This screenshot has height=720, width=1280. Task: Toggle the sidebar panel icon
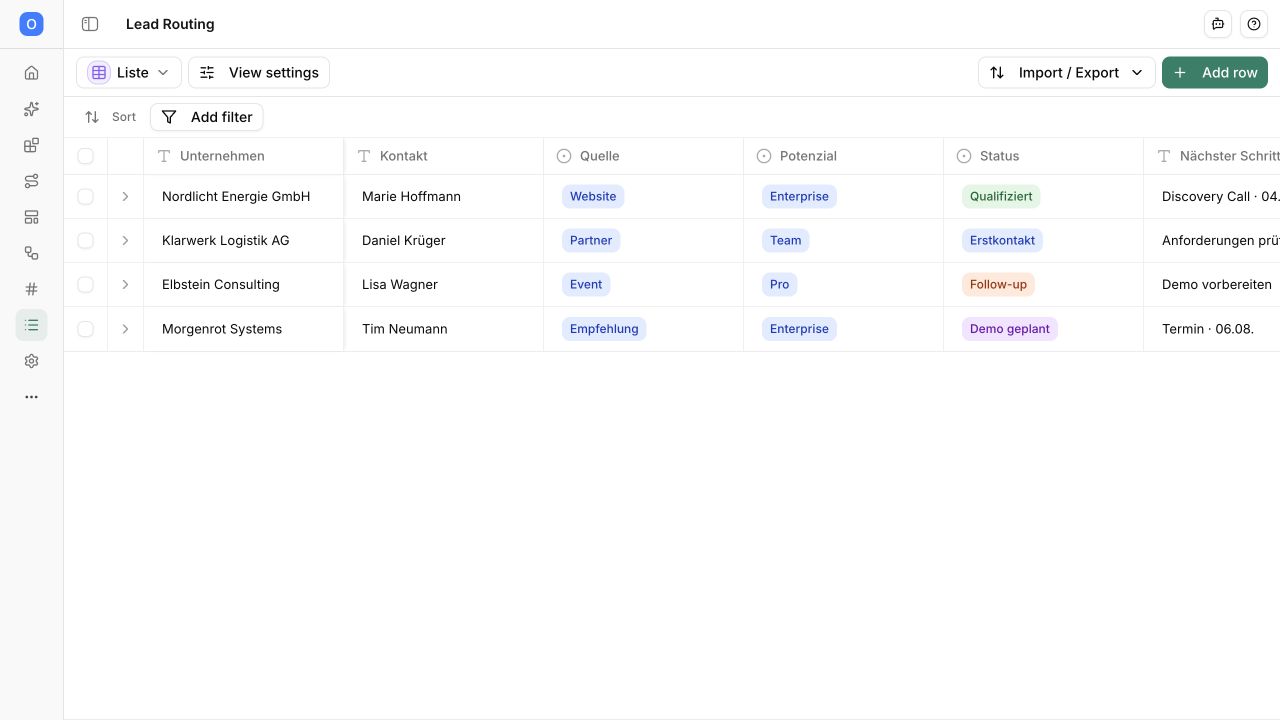(90, 24)
